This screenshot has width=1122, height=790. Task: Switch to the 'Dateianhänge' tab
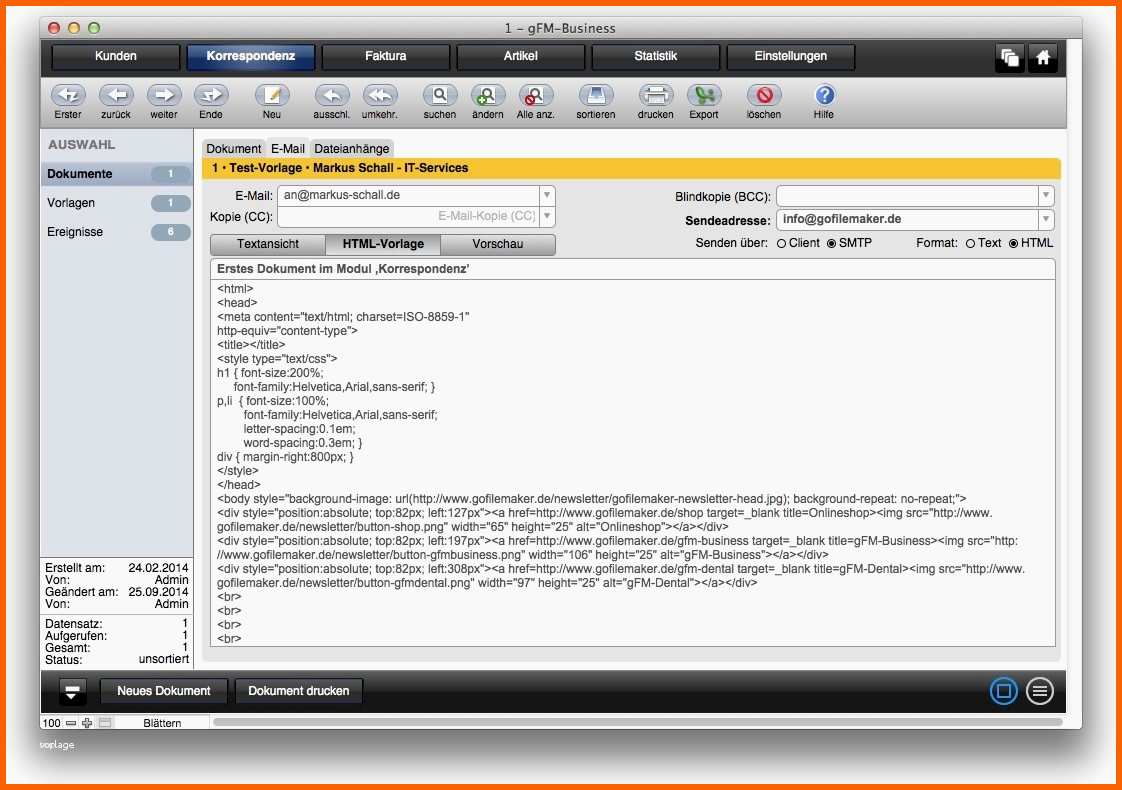point(351,149)
